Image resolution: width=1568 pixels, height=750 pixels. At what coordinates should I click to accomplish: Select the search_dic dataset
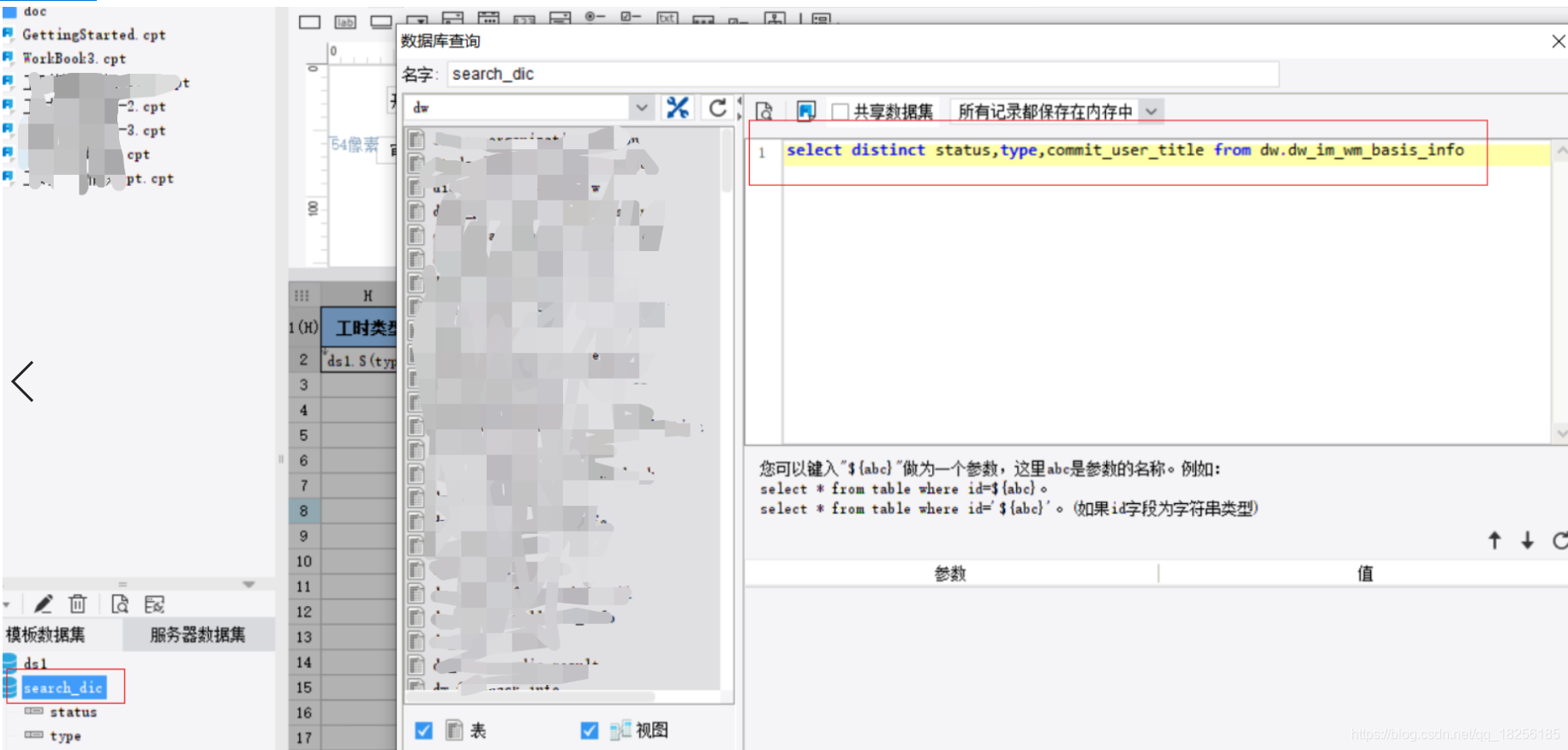(63, 687)
